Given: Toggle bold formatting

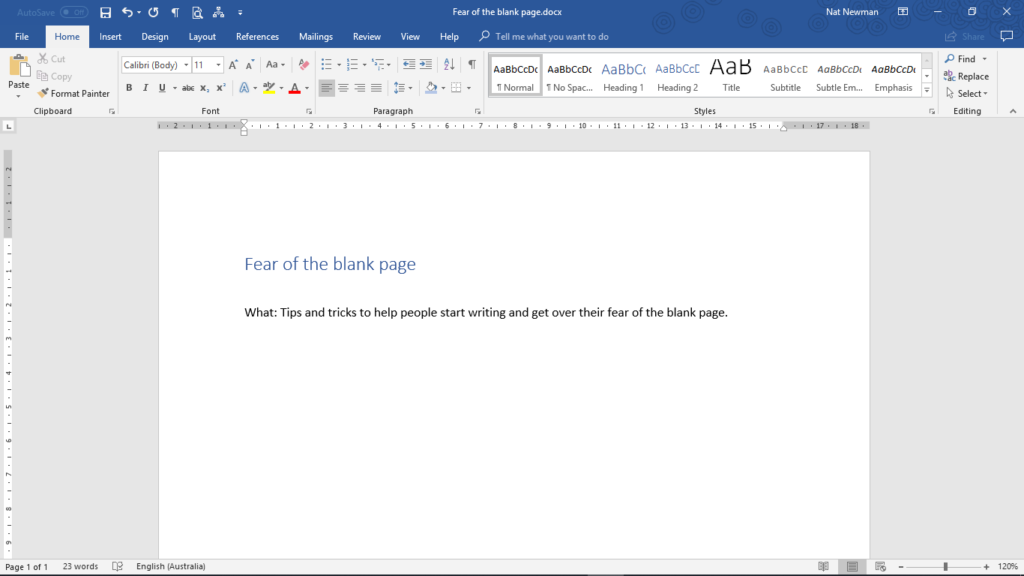Looking at the screenshot, I should 128,88.
